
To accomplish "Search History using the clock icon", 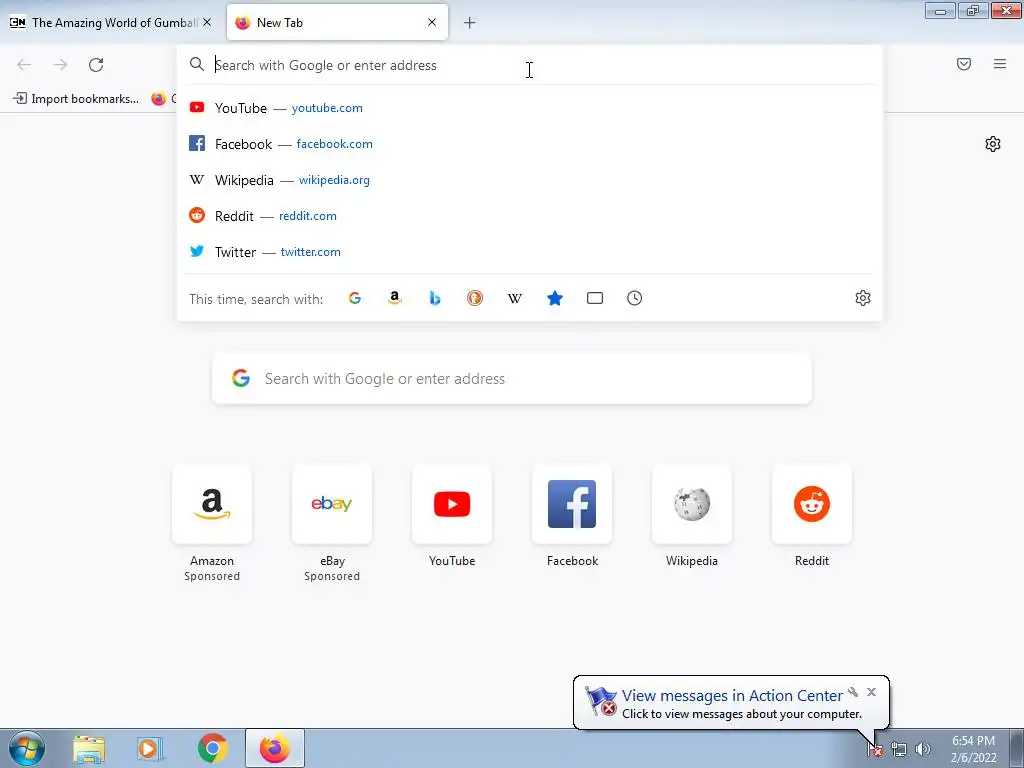I will pyautogui.click(x=635, y=298).
